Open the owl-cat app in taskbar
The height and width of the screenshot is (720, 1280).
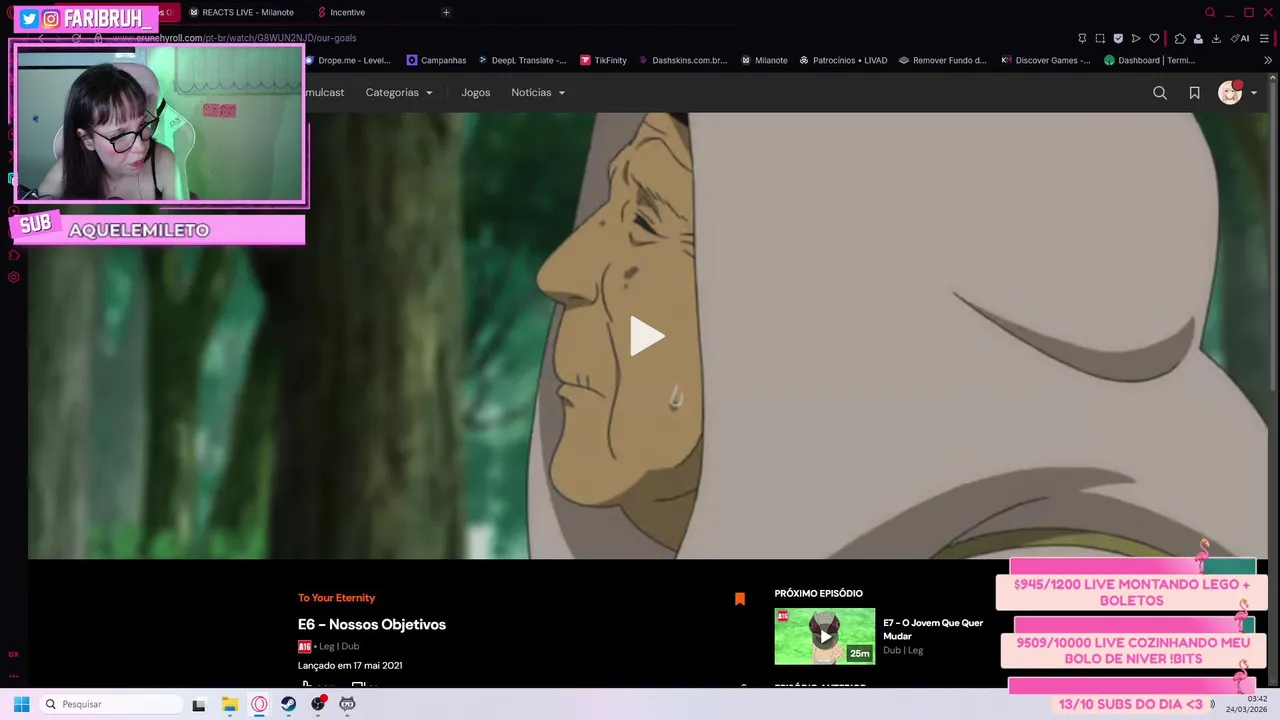[347, 704]
